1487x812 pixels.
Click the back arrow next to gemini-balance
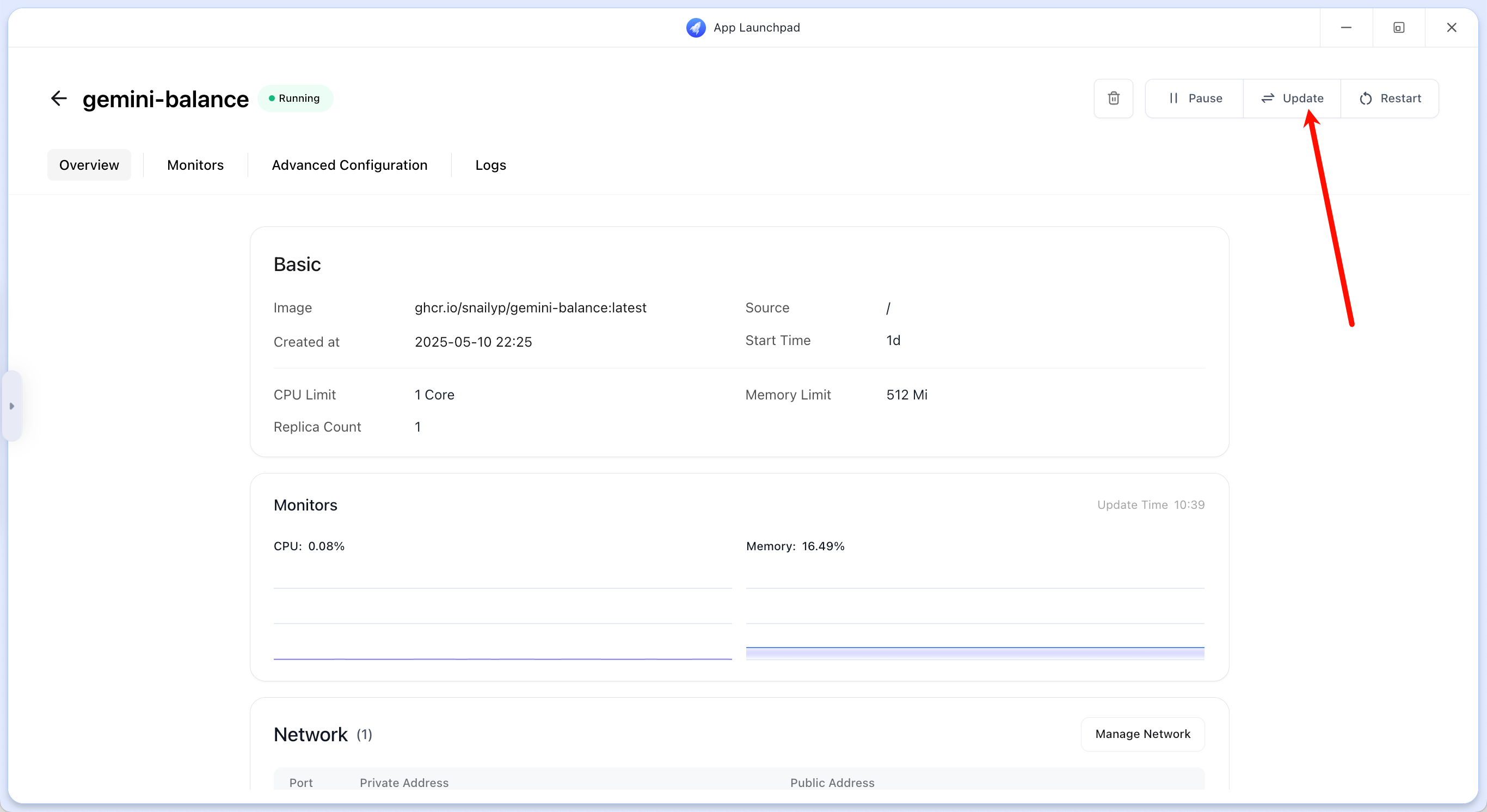coord(59,99)
